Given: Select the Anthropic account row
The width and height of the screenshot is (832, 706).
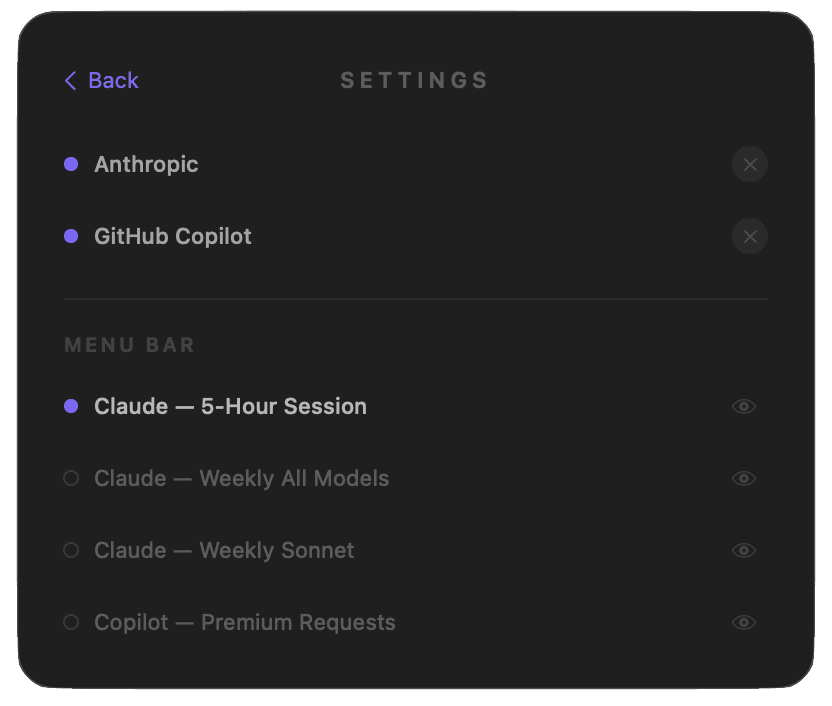Looking at the screenshot, I should pyautogui.click(x=146, y=164).
